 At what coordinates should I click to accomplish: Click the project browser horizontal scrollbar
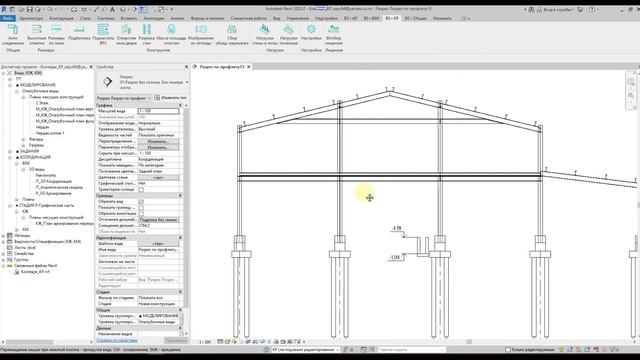[29, 342]
